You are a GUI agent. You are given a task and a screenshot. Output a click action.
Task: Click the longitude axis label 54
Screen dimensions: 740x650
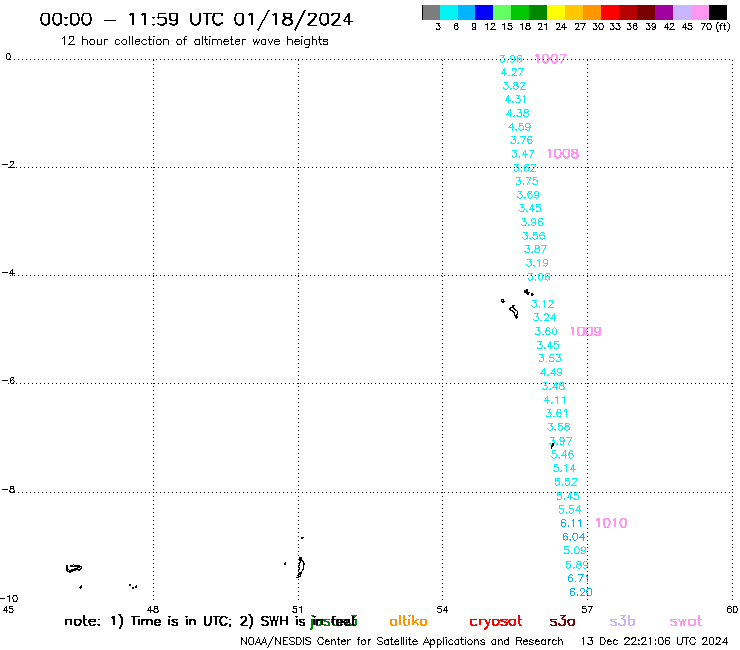(x=442, y=610)
